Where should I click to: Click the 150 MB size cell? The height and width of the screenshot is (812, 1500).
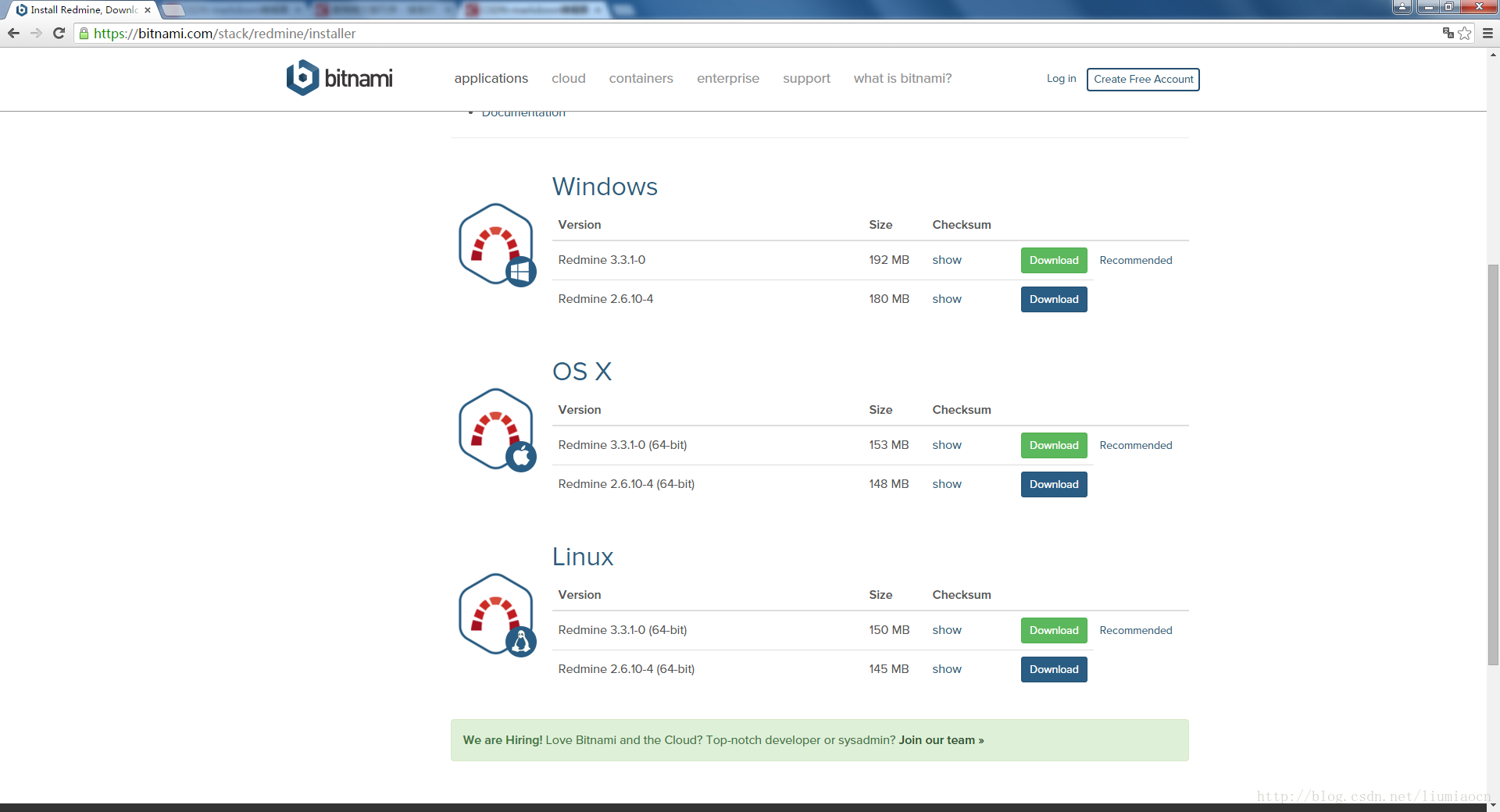click(x=889, y=630)
